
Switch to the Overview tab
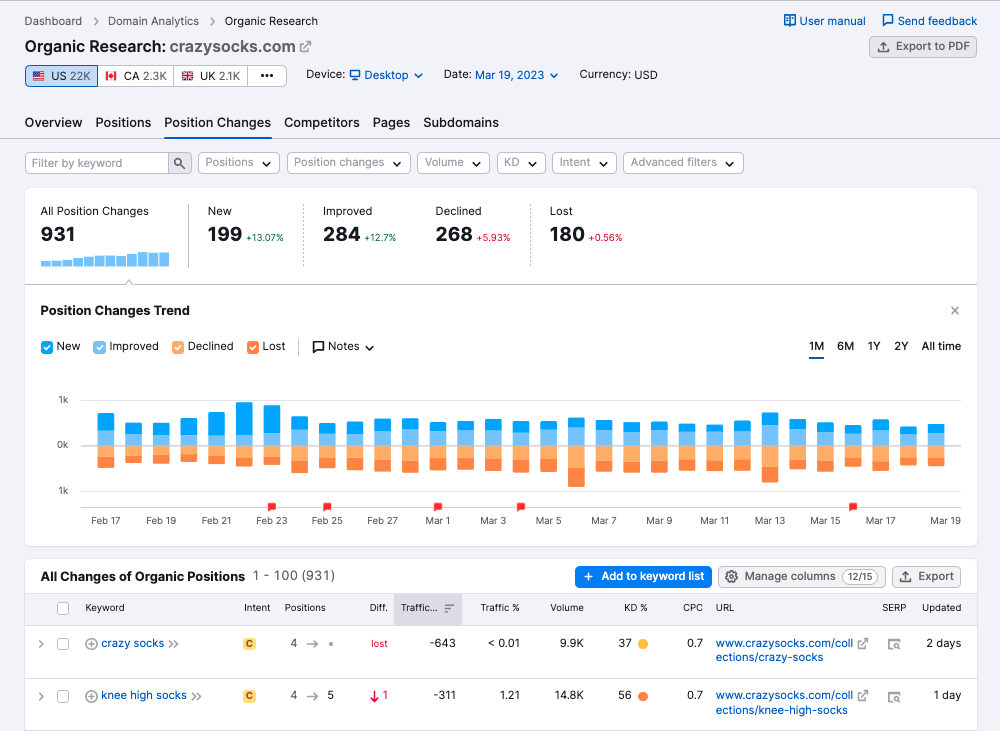click(54, 123)
